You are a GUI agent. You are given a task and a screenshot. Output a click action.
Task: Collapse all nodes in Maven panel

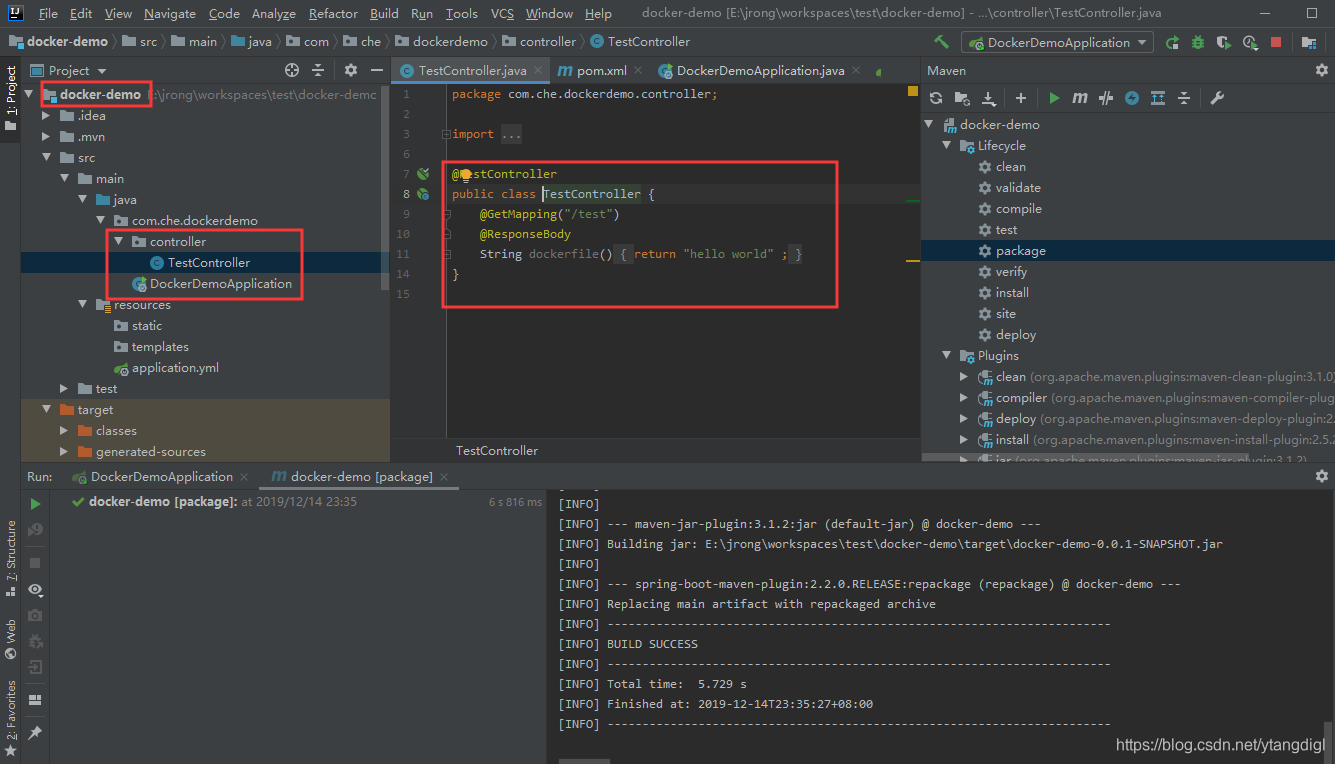pos(1184,98)
